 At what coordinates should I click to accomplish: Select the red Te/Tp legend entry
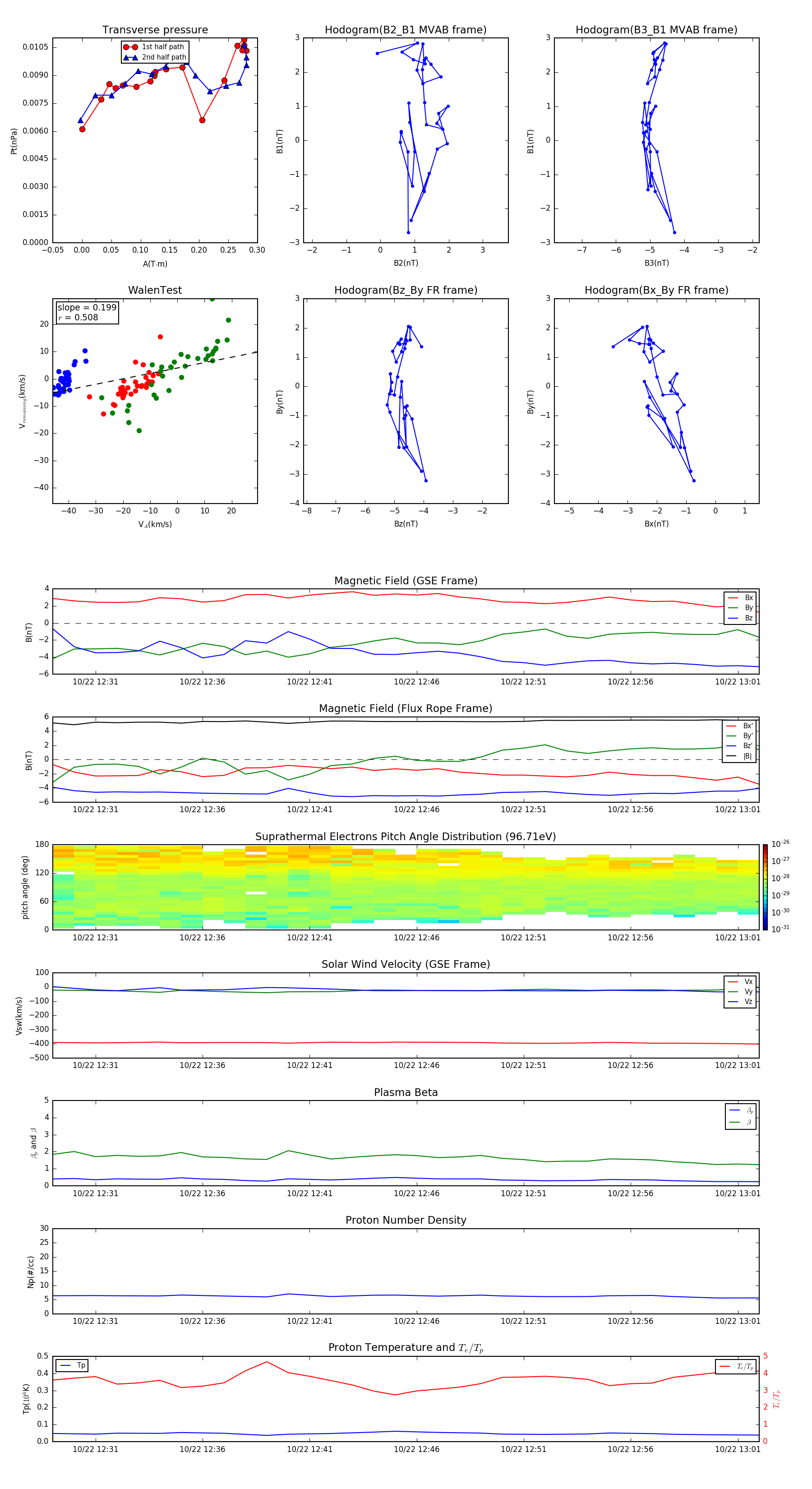click(736, 1366)
